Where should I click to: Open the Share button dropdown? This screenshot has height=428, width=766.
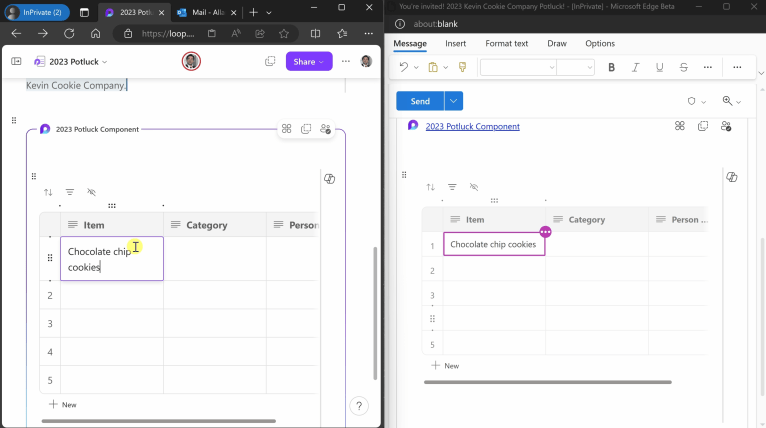(321, 62)
